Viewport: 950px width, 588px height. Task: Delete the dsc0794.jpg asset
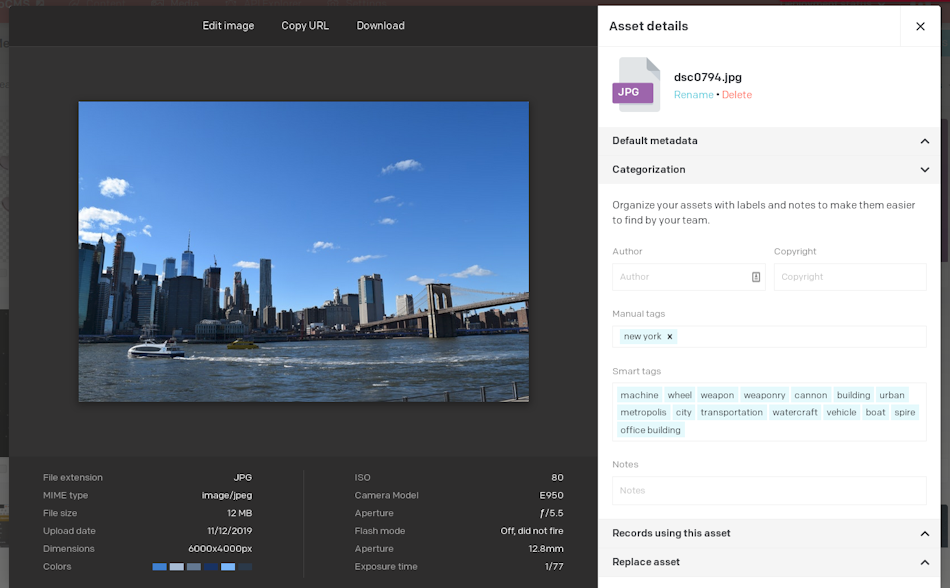[x=737, y=94]
